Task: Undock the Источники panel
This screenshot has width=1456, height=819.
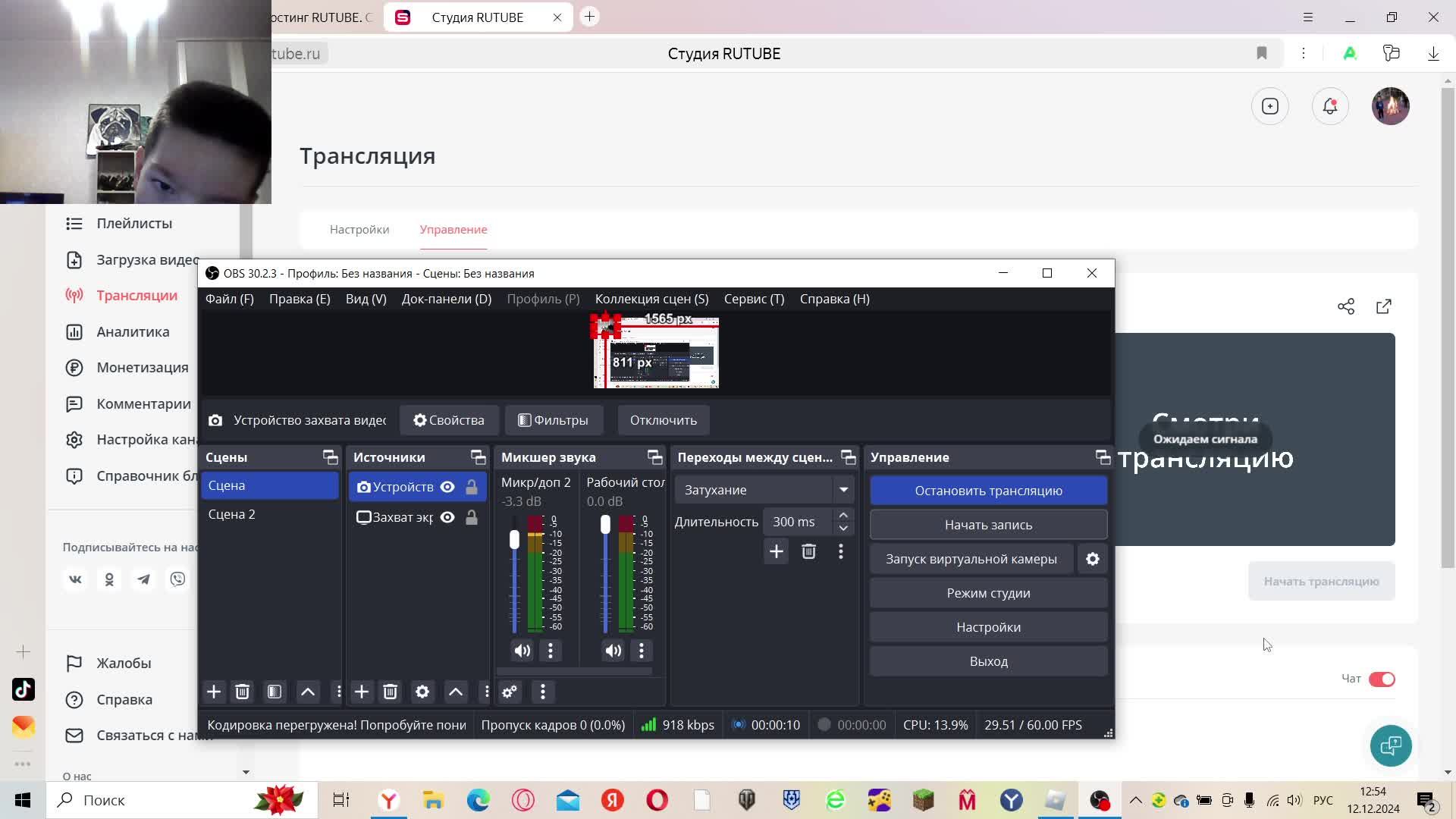Action: [x=478, y=457]
